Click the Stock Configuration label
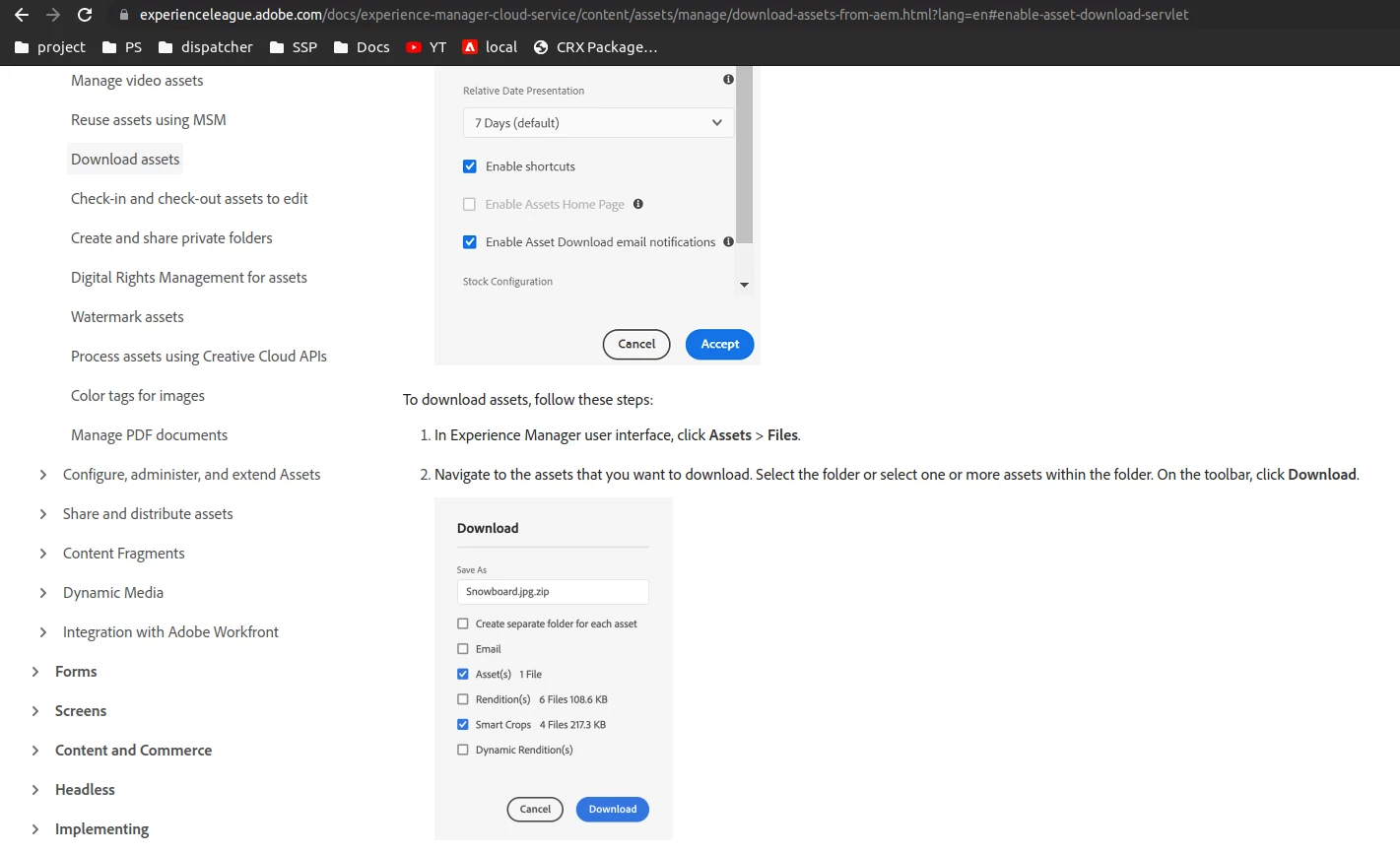The image size is (1400, 853). point(507,282)
